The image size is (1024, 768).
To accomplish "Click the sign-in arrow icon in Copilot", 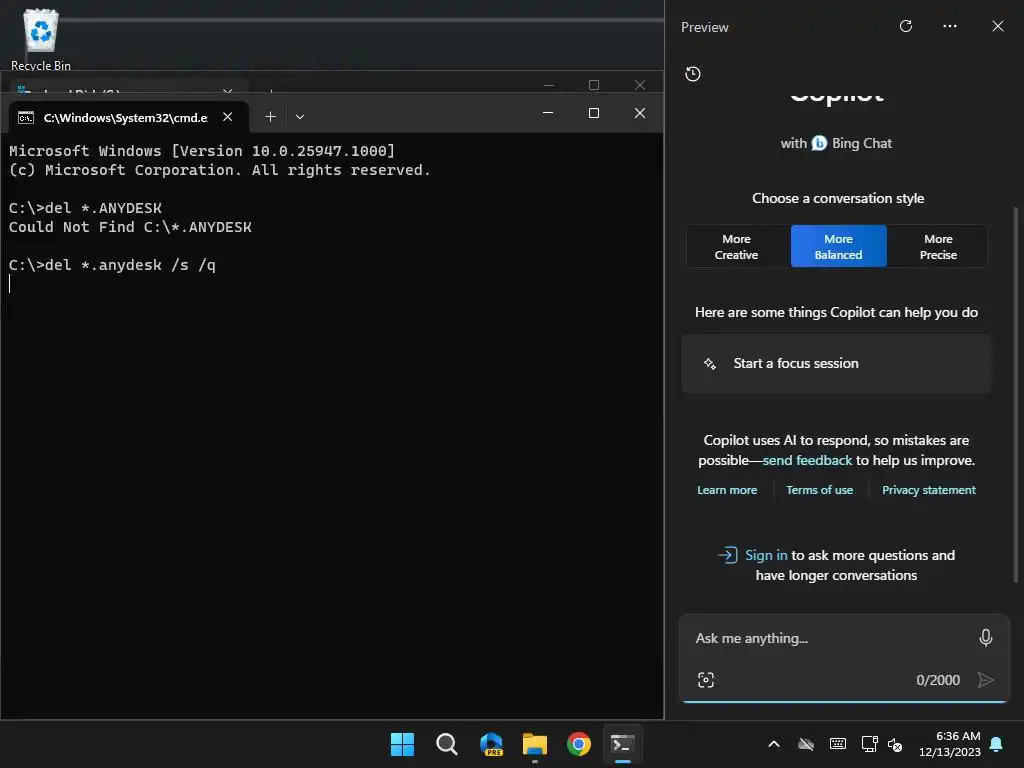I will 728,555.
